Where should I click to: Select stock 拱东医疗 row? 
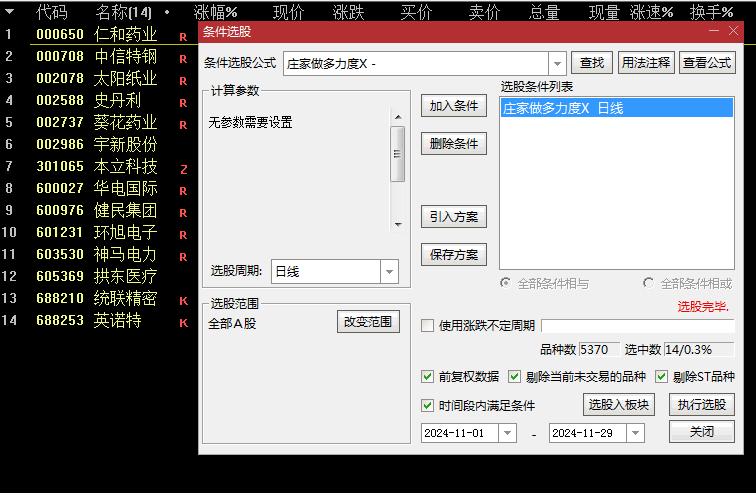pos(99,276)
